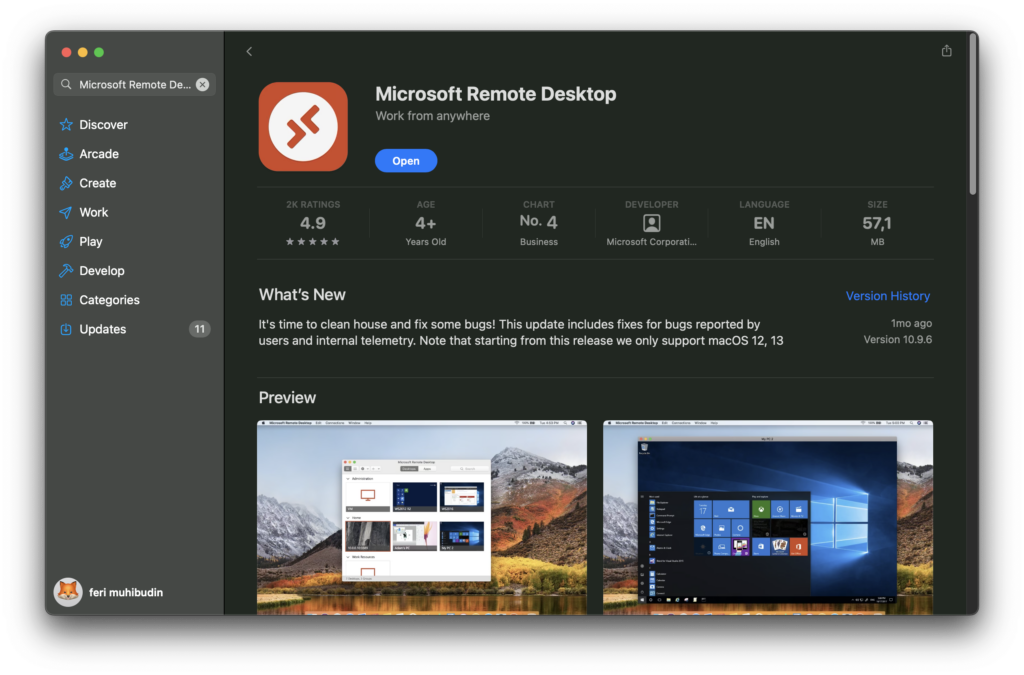This screenshot has width=1024, height=675.
Task: Maximize the App Store window
Action: pyautogui.click(x=99, y=52)
